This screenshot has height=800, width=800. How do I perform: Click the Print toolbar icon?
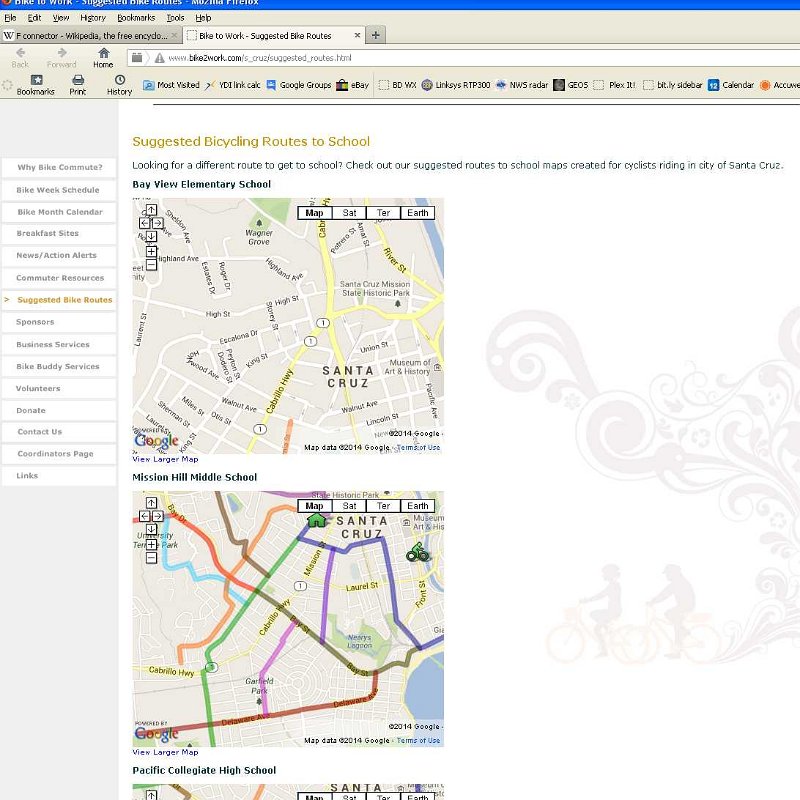[78, 84]
